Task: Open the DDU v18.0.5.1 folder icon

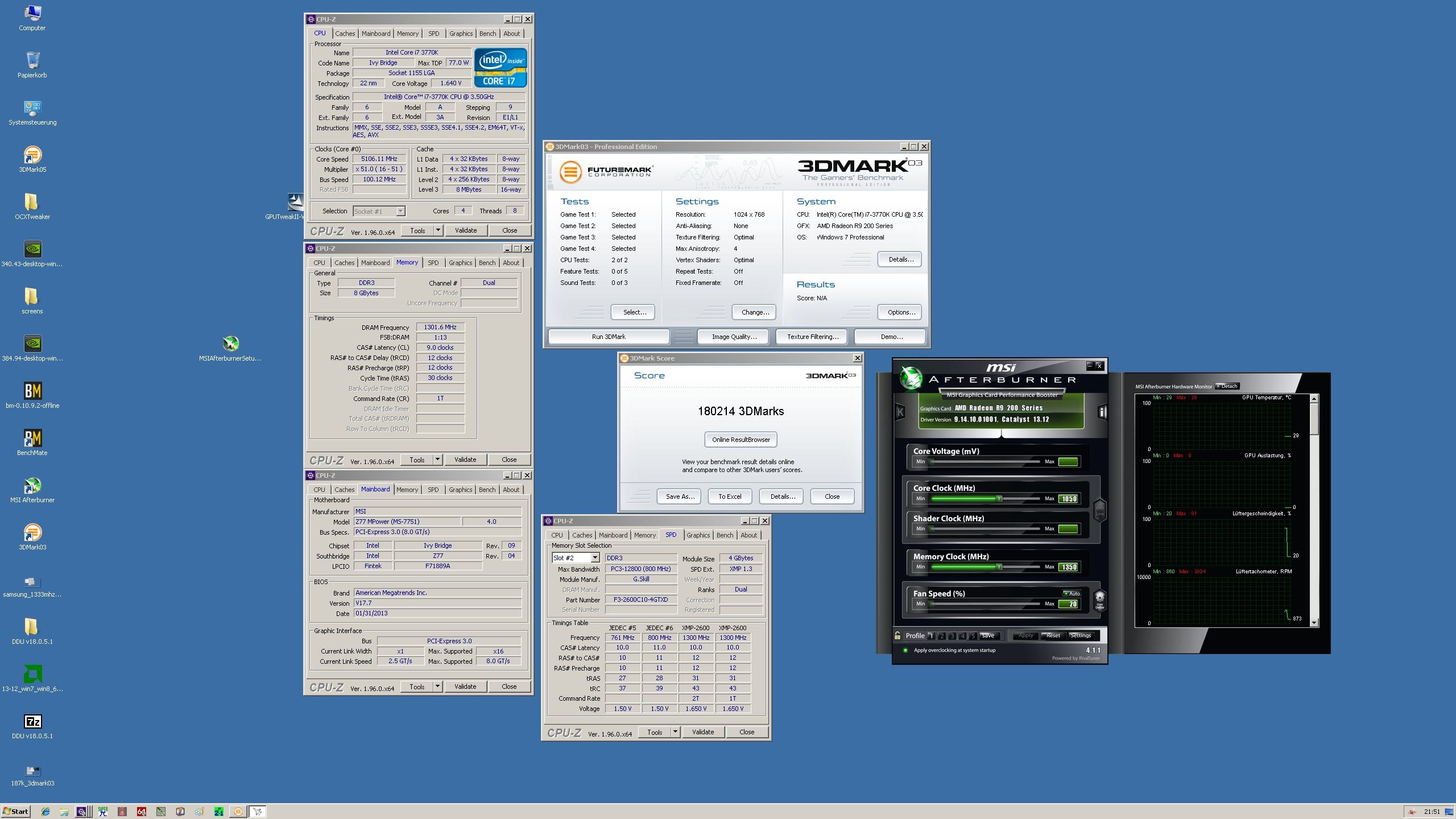Action: tap(32, 631)
